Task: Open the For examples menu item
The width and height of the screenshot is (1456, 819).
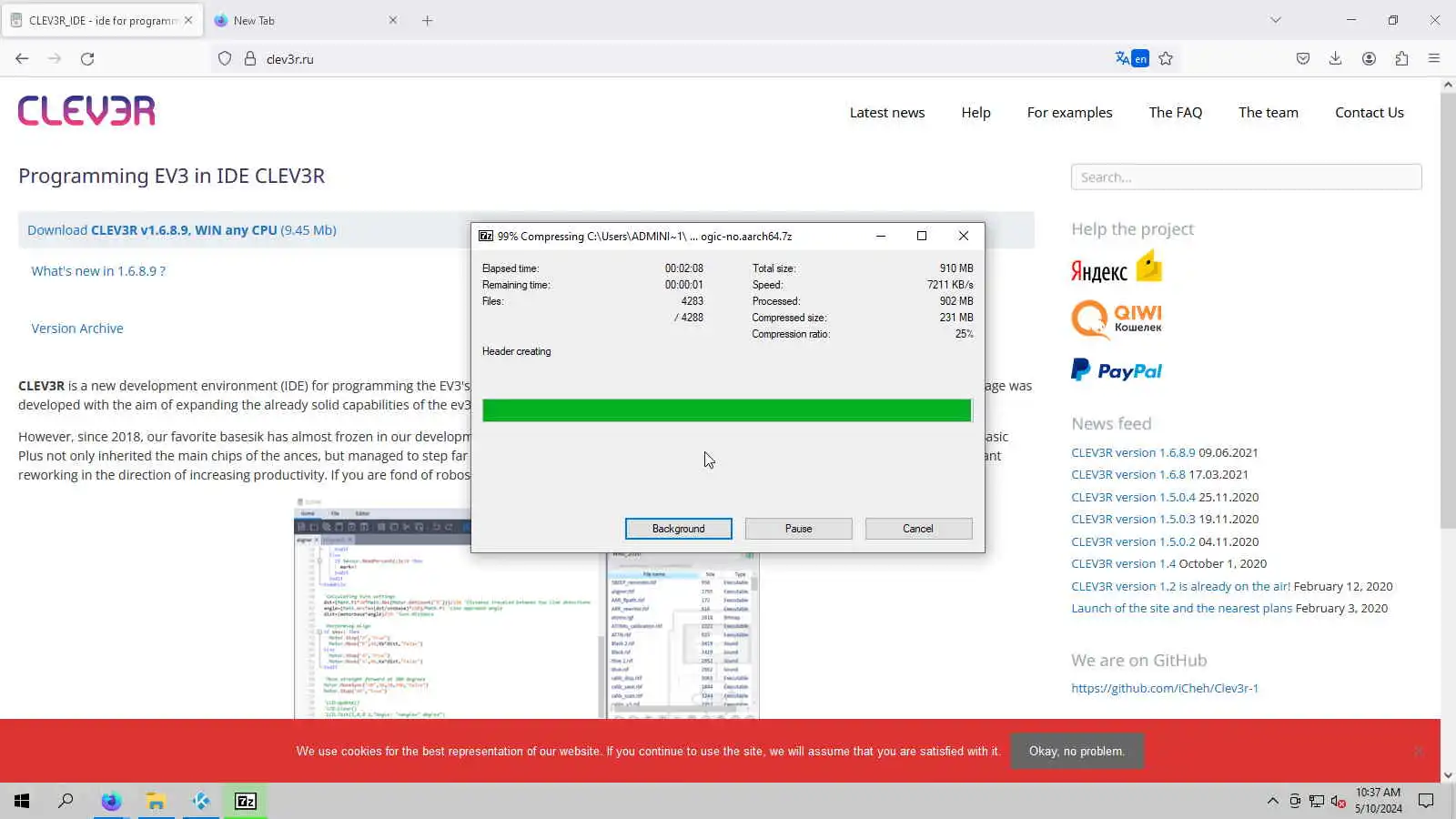Action: [x=1070, y=113]
